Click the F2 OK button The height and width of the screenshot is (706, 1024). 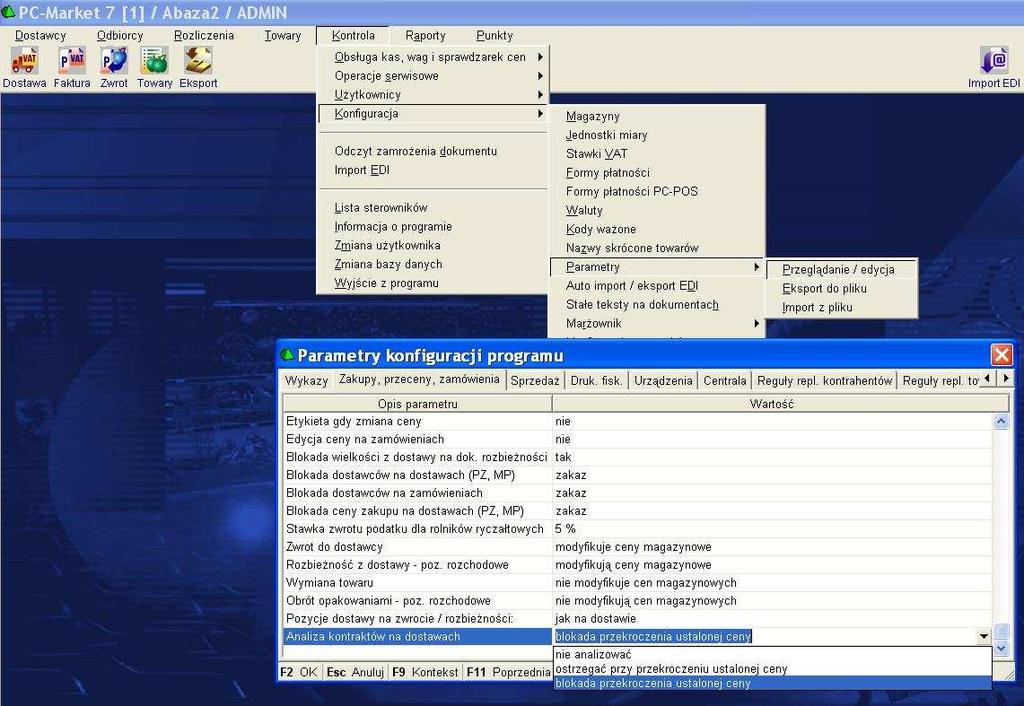point(298,672)
